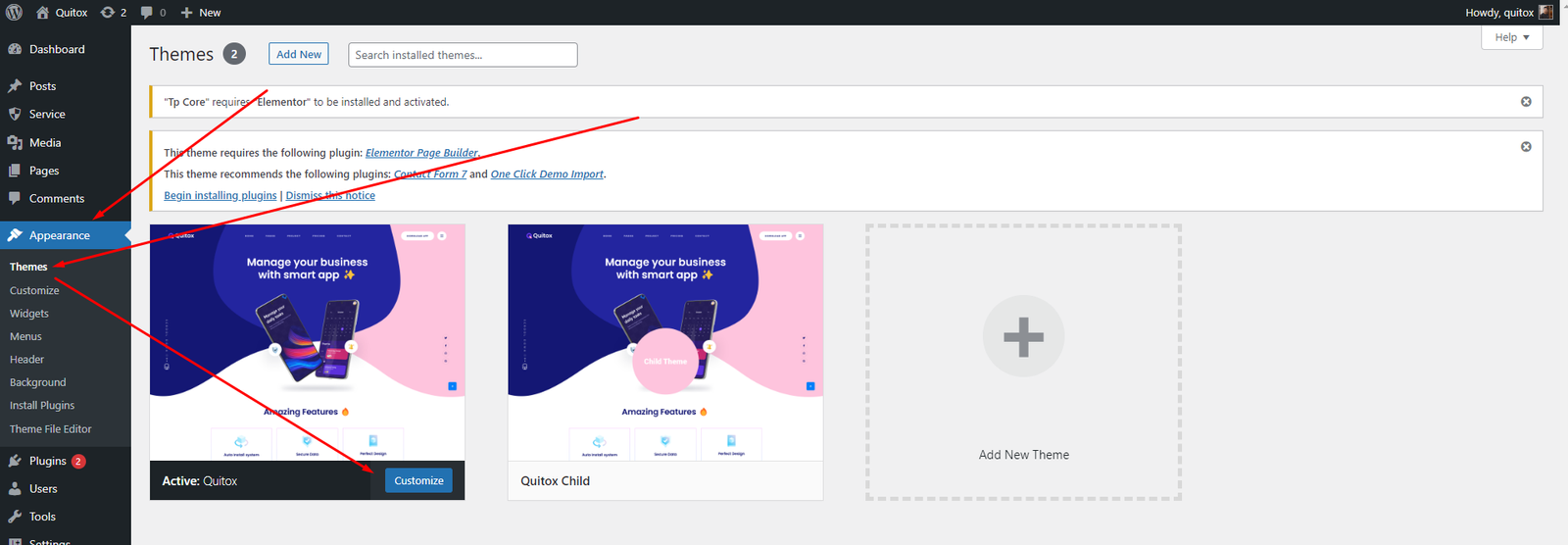Click the Users person icon
This screenshot has height=545, width=1568.
click(x=15, y=489)
